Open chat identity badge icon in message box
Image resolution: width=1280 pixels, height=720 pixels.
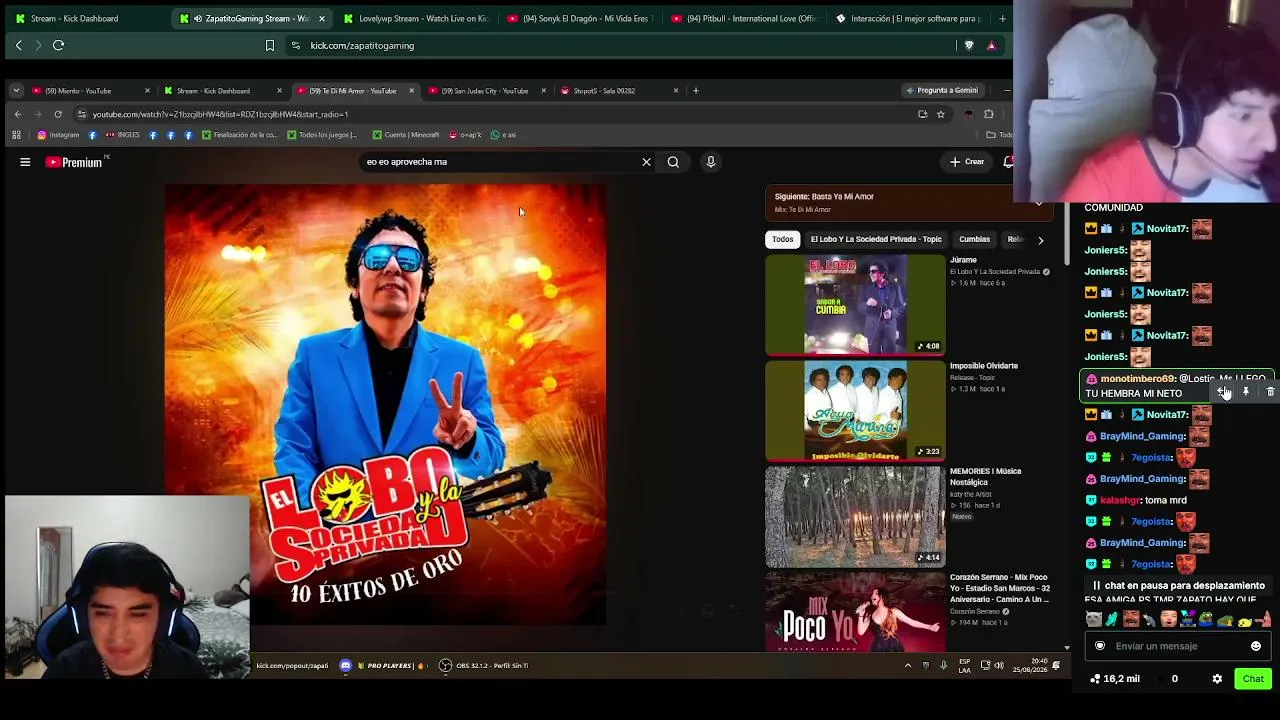tap(1100, 646)
